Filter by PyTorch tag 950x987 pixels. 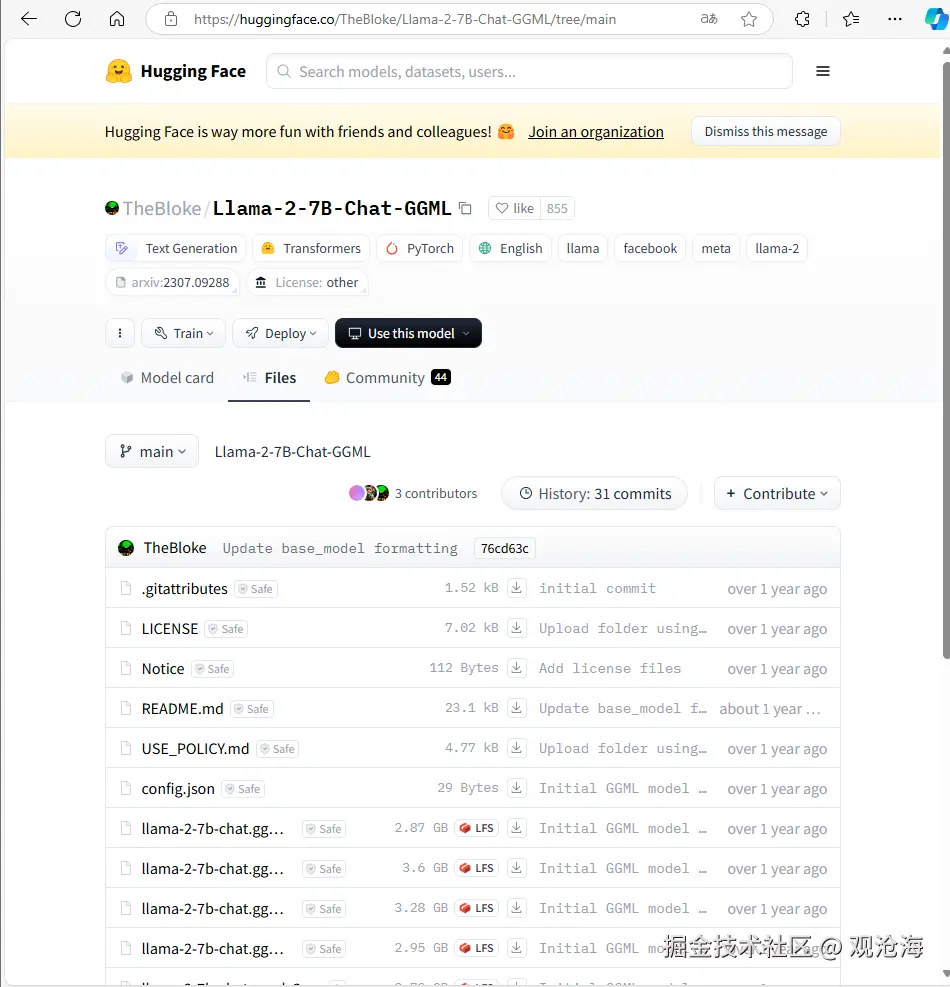click(419, 249)
